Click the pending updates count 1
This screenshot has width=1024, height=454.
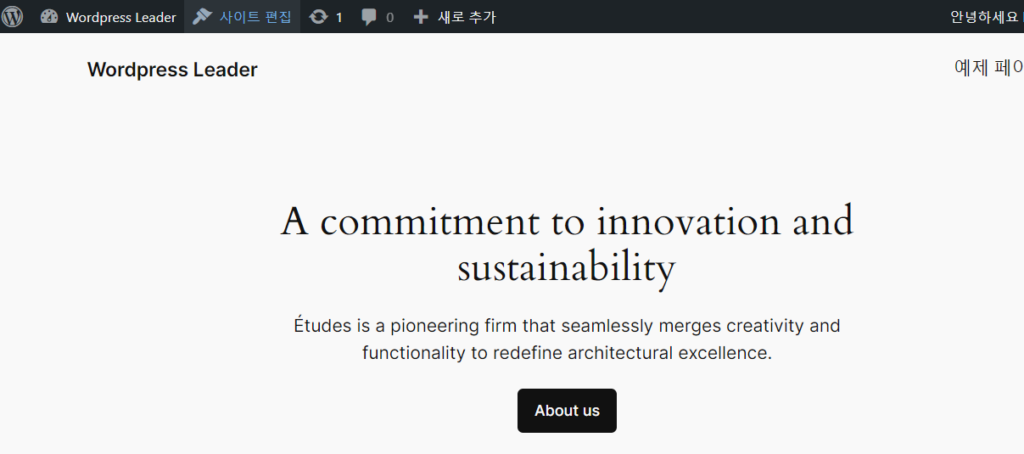pos(339,17)
